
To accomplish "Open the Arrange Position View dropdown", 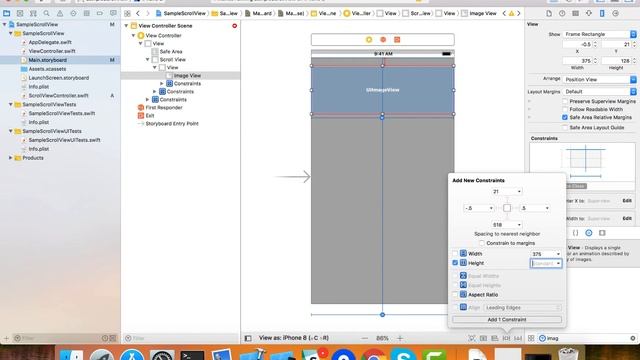I will (600, 79).
